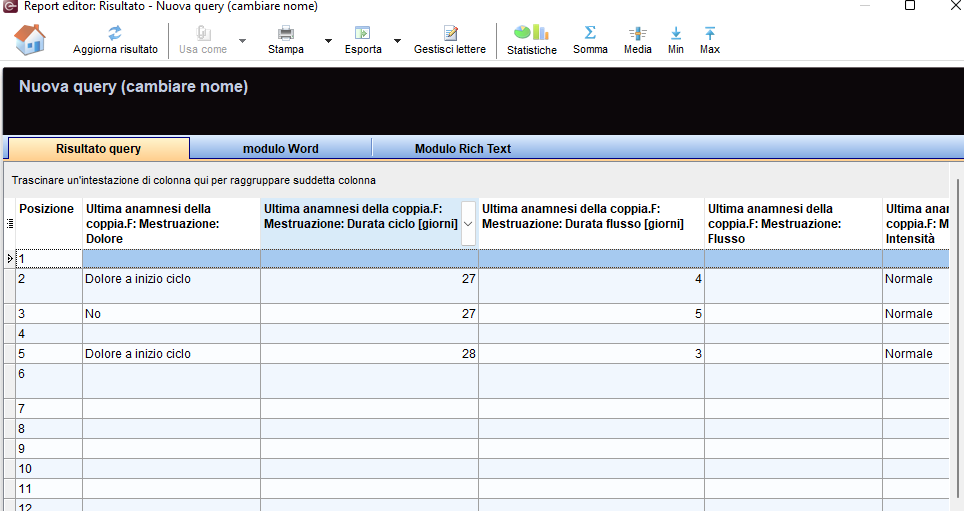Select position cell 8

coord(49,429)
